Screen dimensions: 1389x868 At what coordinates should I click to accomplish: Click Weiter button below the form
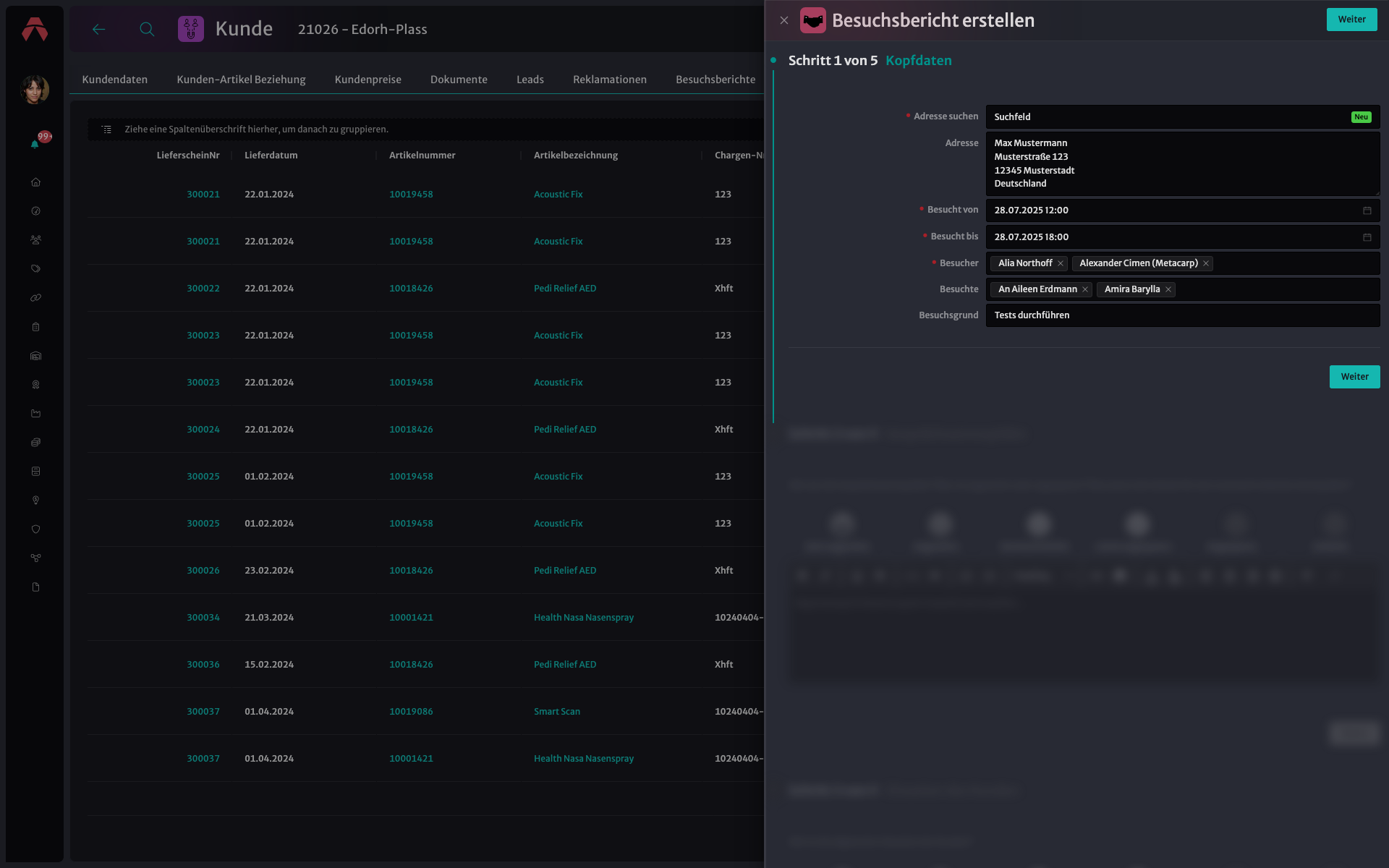(x=1354, y=377)
